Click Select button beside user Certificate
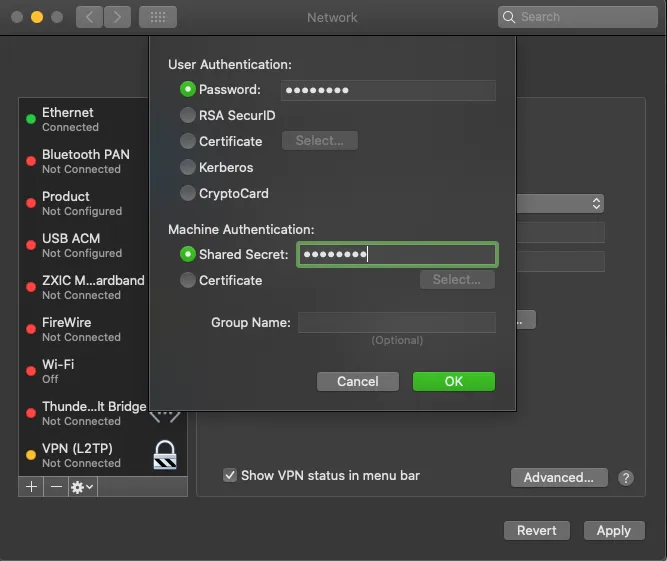Screen dimensions: 667x561 319,140
